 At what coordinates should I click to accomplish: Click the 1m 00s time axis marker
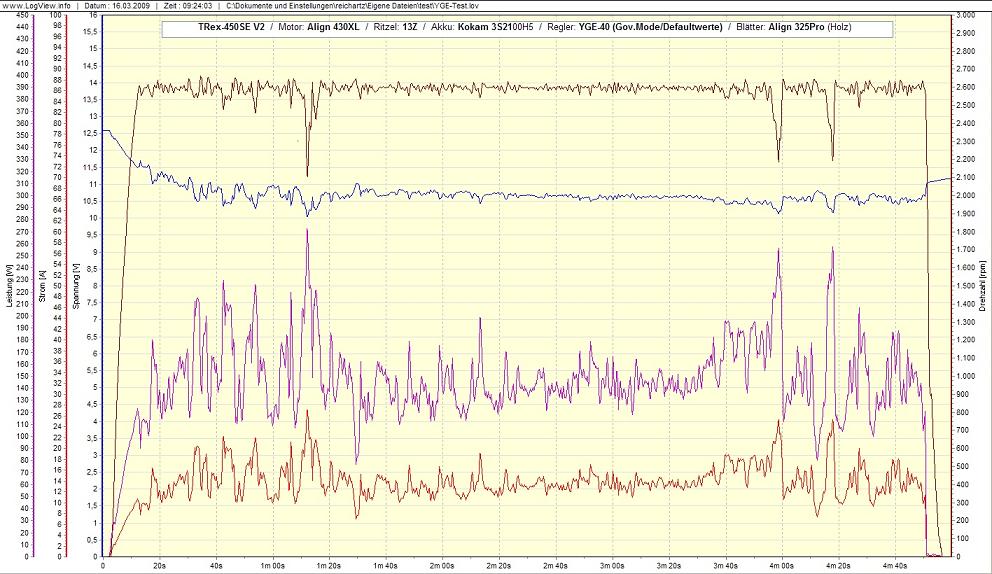coord(272,566)
